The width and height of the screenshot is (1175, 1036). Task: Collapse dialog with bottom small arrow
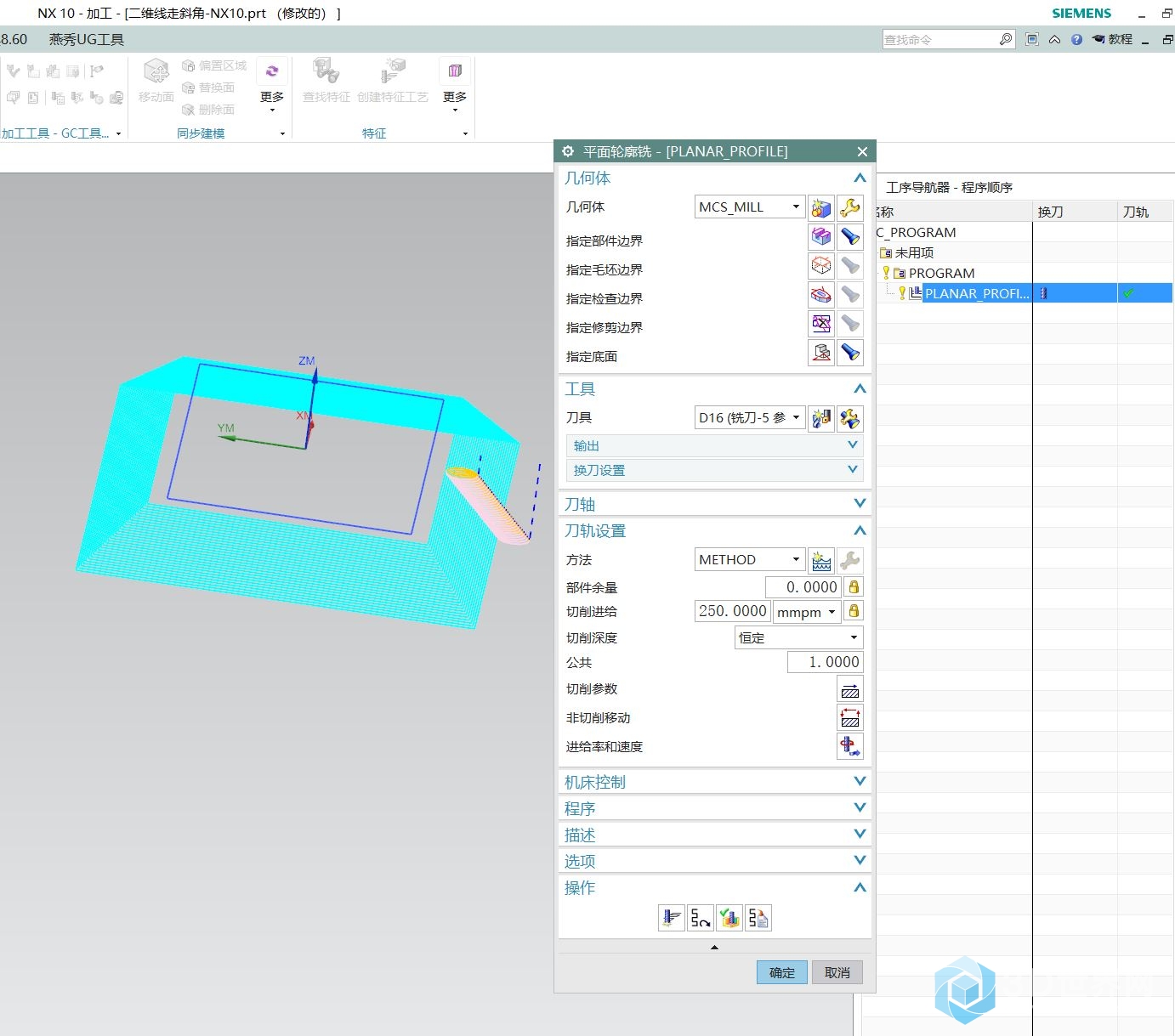[x=714, y=947]
